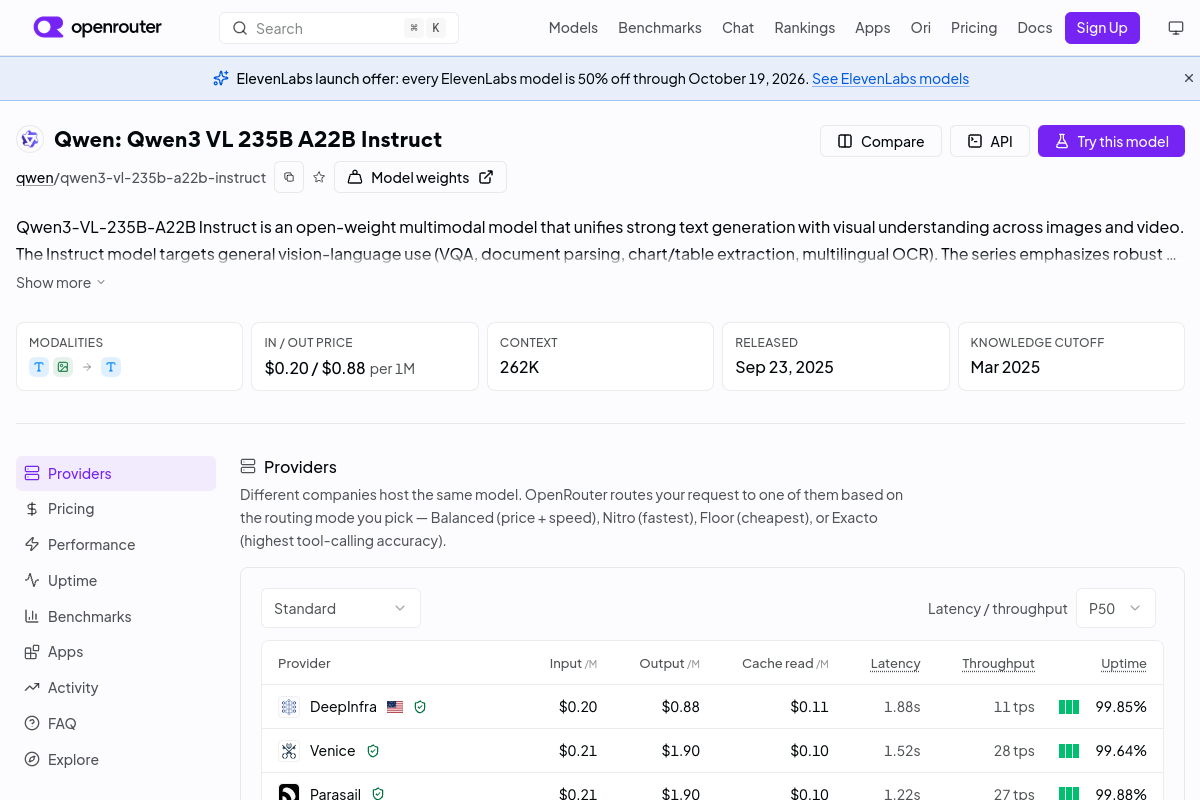1200x800 pixels.
Task: Select Pricing in the sidebar
Action: click(116, 509)
